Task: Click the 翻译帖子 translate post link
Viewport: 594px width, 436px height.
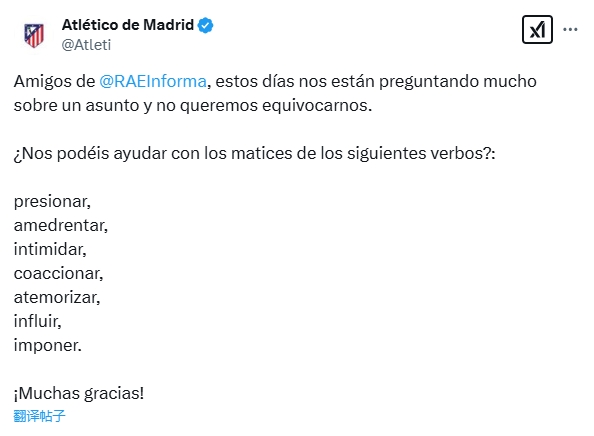Action: pos(39,416)
